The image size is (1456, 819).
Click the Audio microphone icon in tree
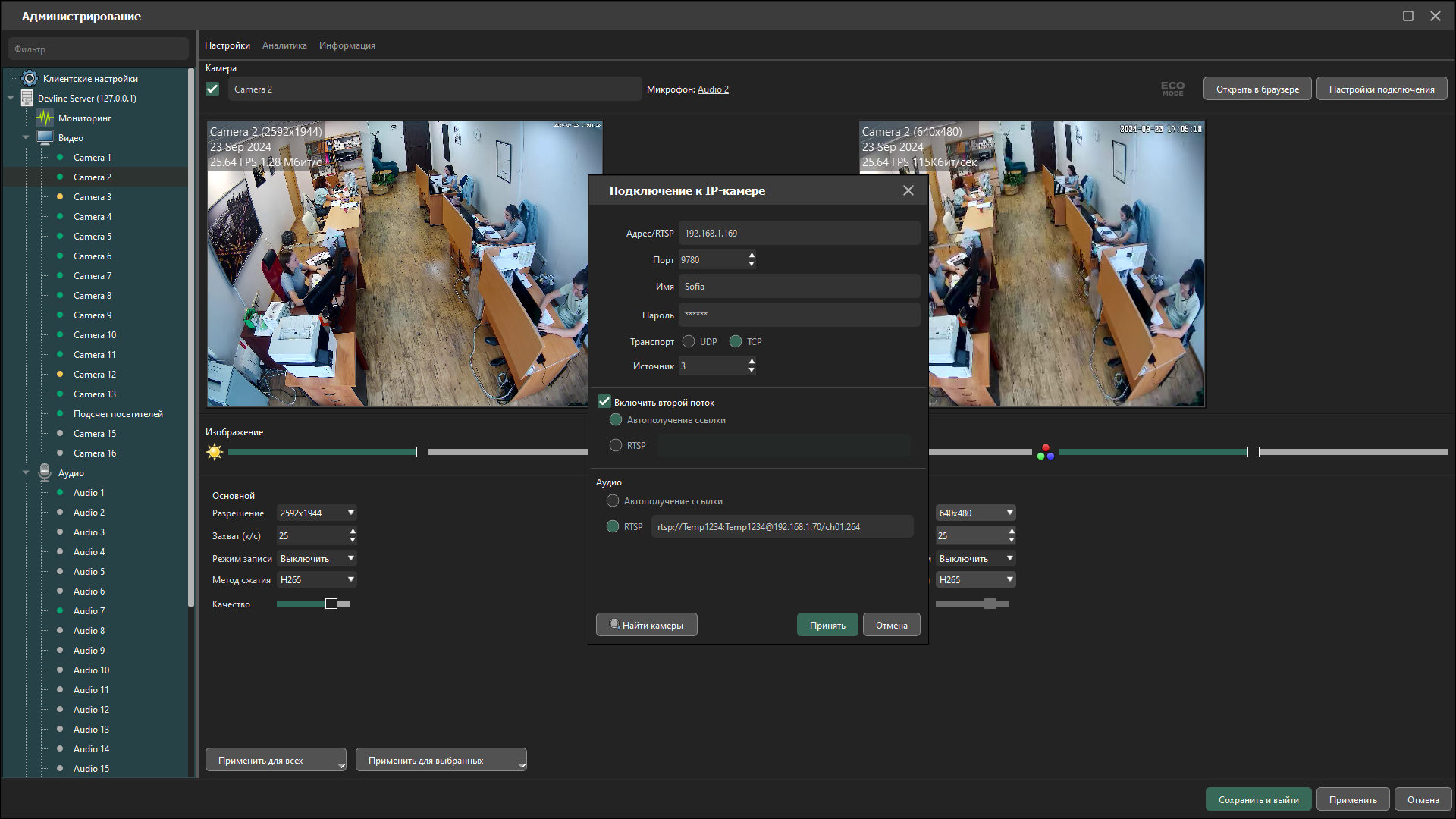coord(45,473)
